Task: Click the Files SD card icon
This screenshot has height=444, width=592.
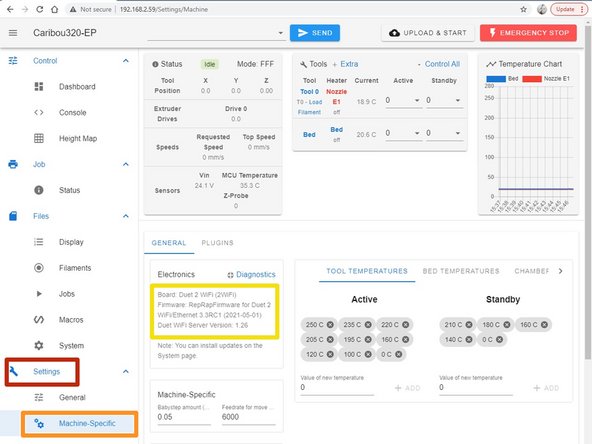Action: (x=13, y=216)
